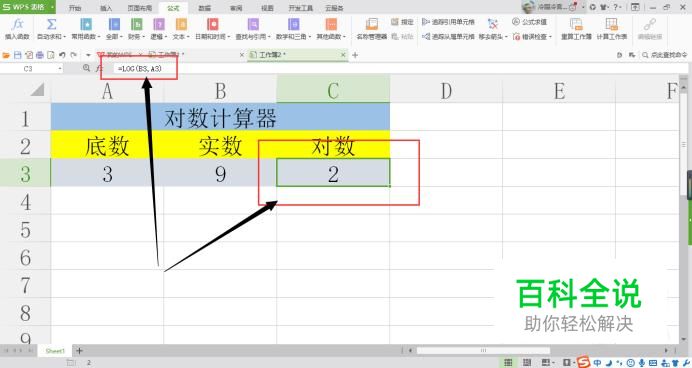The image size is (692, 368).
Task: Switch to the 开发工具 Developer tab
Action: 301,8
